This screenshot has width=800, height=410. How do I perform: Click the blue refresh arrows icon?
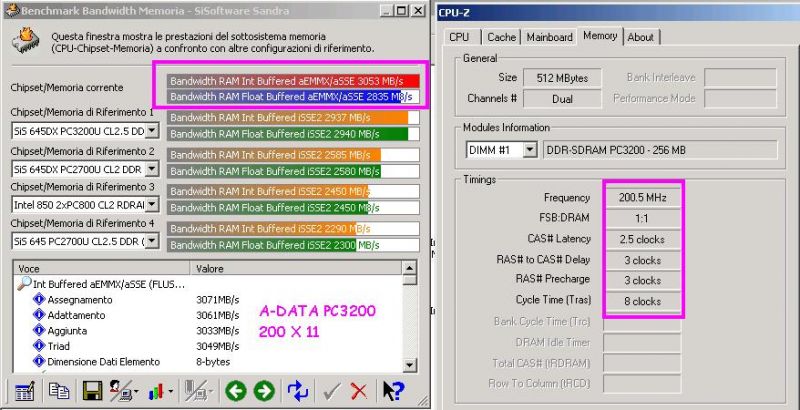298,391
